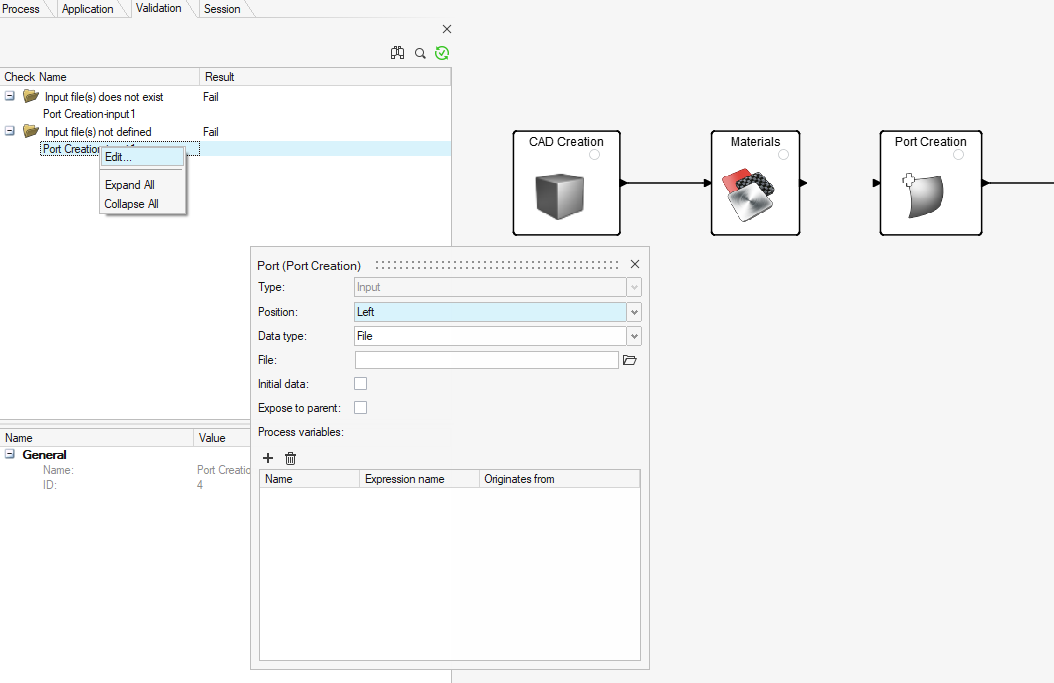Viewport: 1054px width, 683px height.
Task: Select the CAD Creation cube node
Action: (559, 195)
